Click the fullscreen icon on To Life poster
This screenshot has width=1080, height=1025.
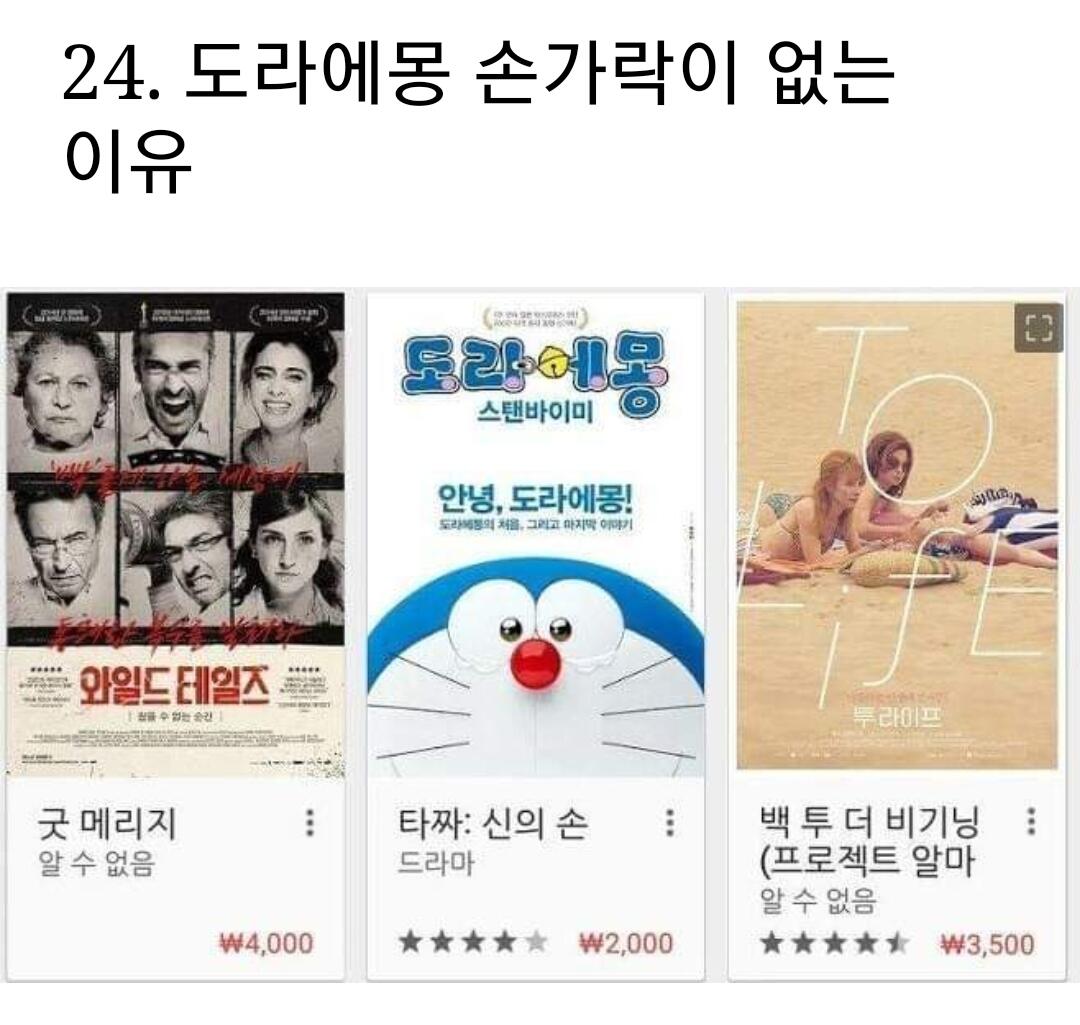pos(1038,328)
